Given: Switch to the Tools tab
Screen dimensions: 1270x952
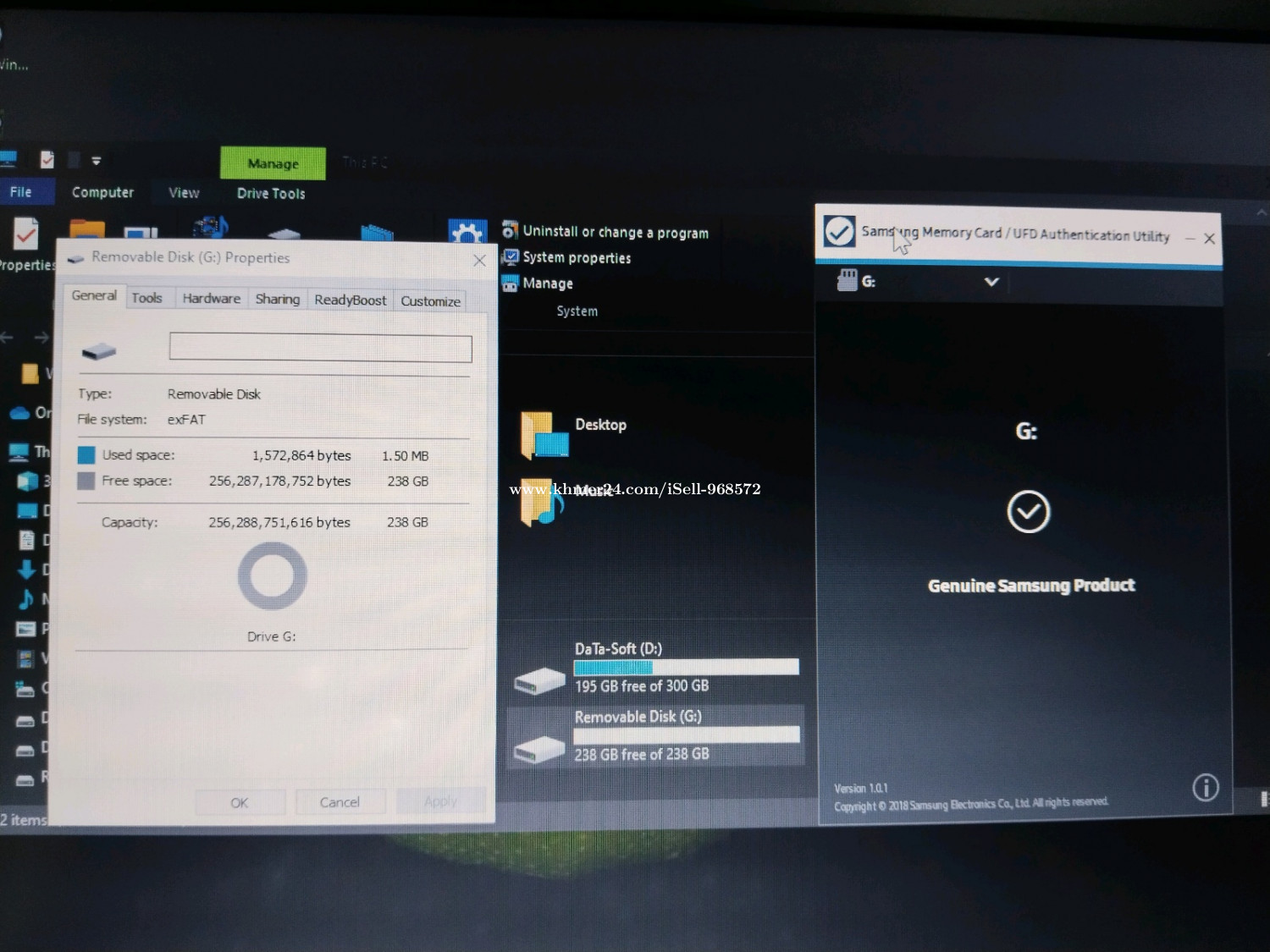Looking at the screenshot, I should click(x=146, y=298).
